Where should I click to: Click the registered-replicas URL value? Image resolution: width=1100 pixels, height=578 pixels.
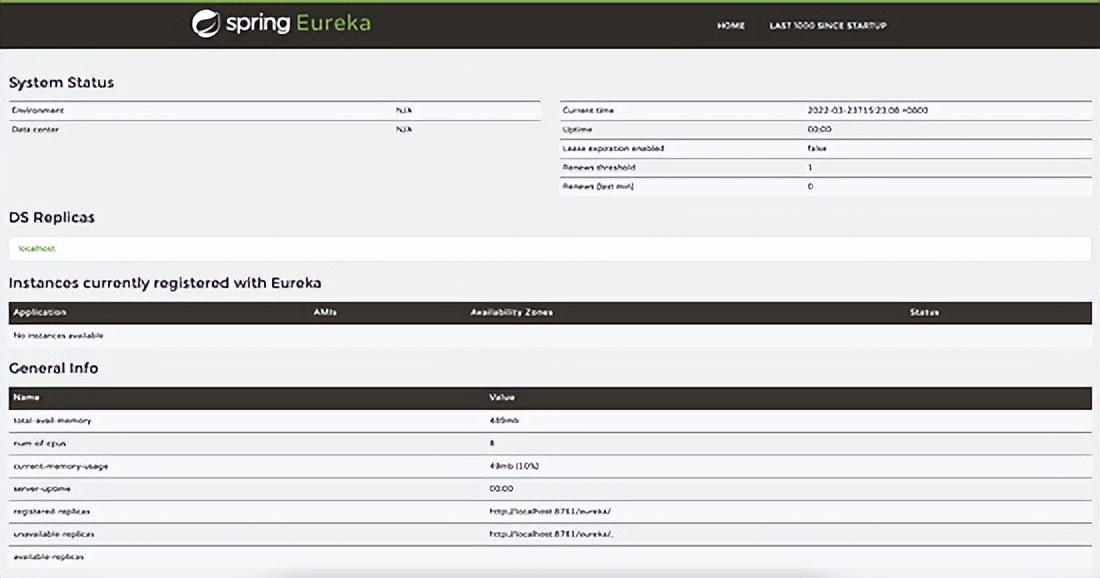[x=550, y=511]
